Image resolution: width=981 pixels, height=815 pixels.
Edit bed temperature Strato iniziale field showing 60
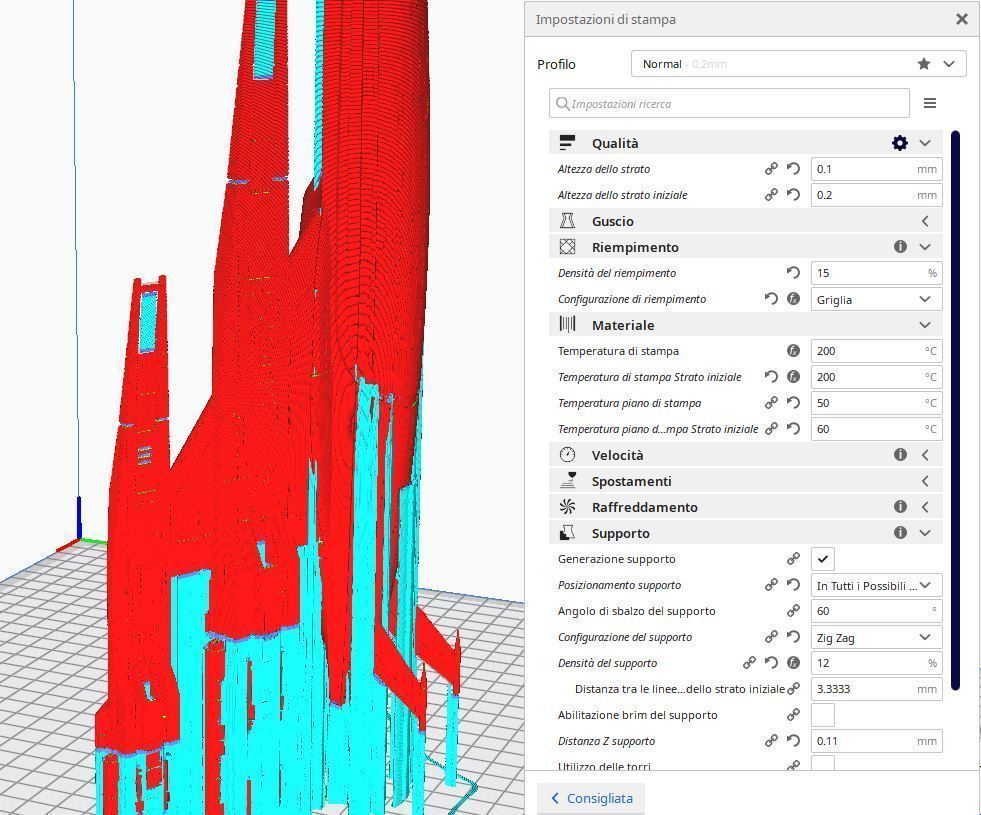click(877, 429)
